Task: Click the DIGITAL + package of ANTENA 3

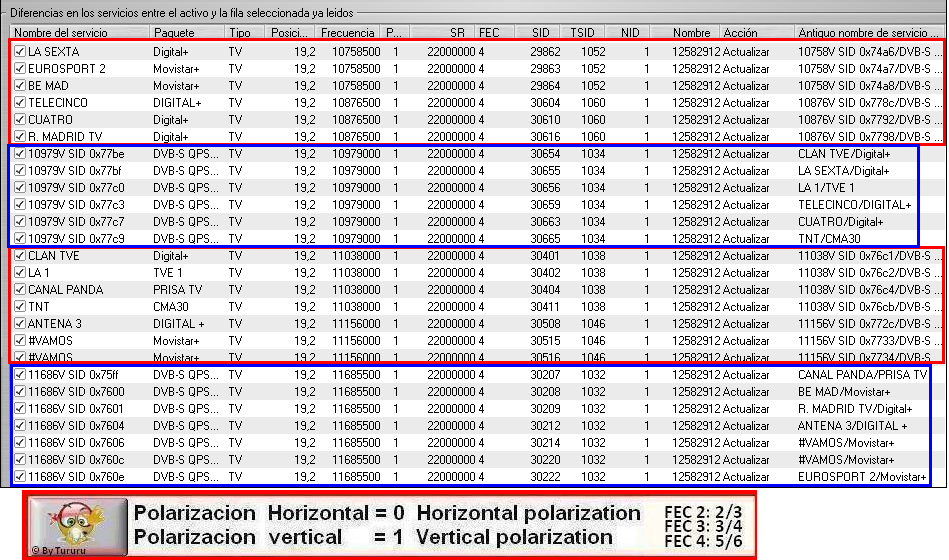Action: click(x=179, y=323)
